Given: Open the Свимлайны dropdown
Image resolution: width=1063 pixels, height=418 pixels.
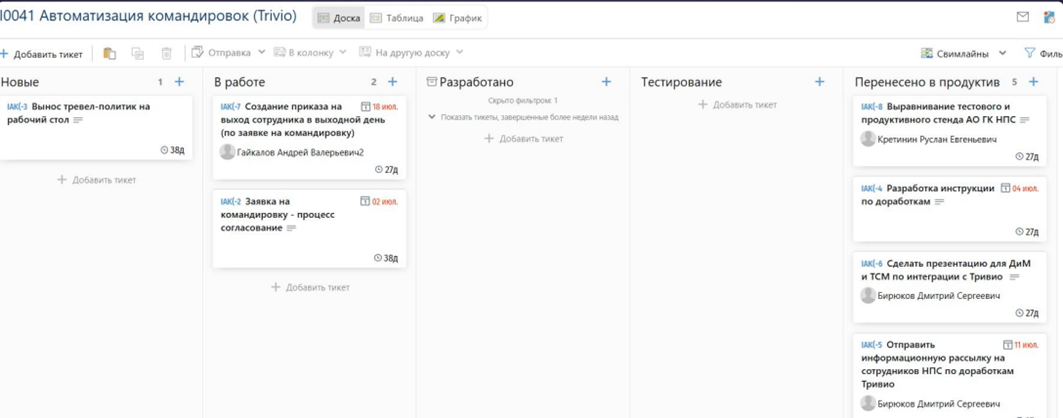Looking at the screenshot, I should (963, 53).
